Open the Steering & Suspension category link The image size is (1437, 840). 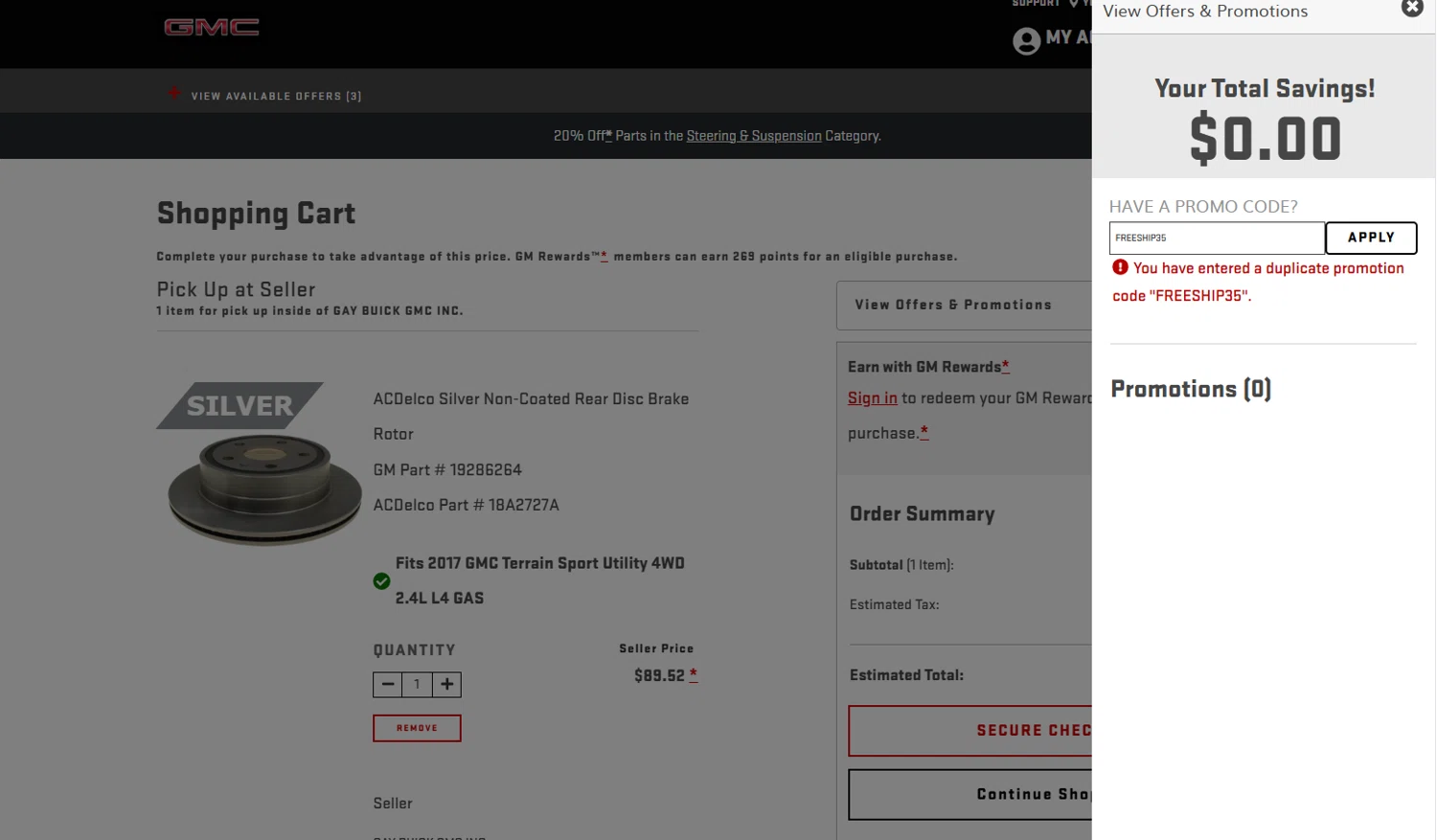(754, 136)
